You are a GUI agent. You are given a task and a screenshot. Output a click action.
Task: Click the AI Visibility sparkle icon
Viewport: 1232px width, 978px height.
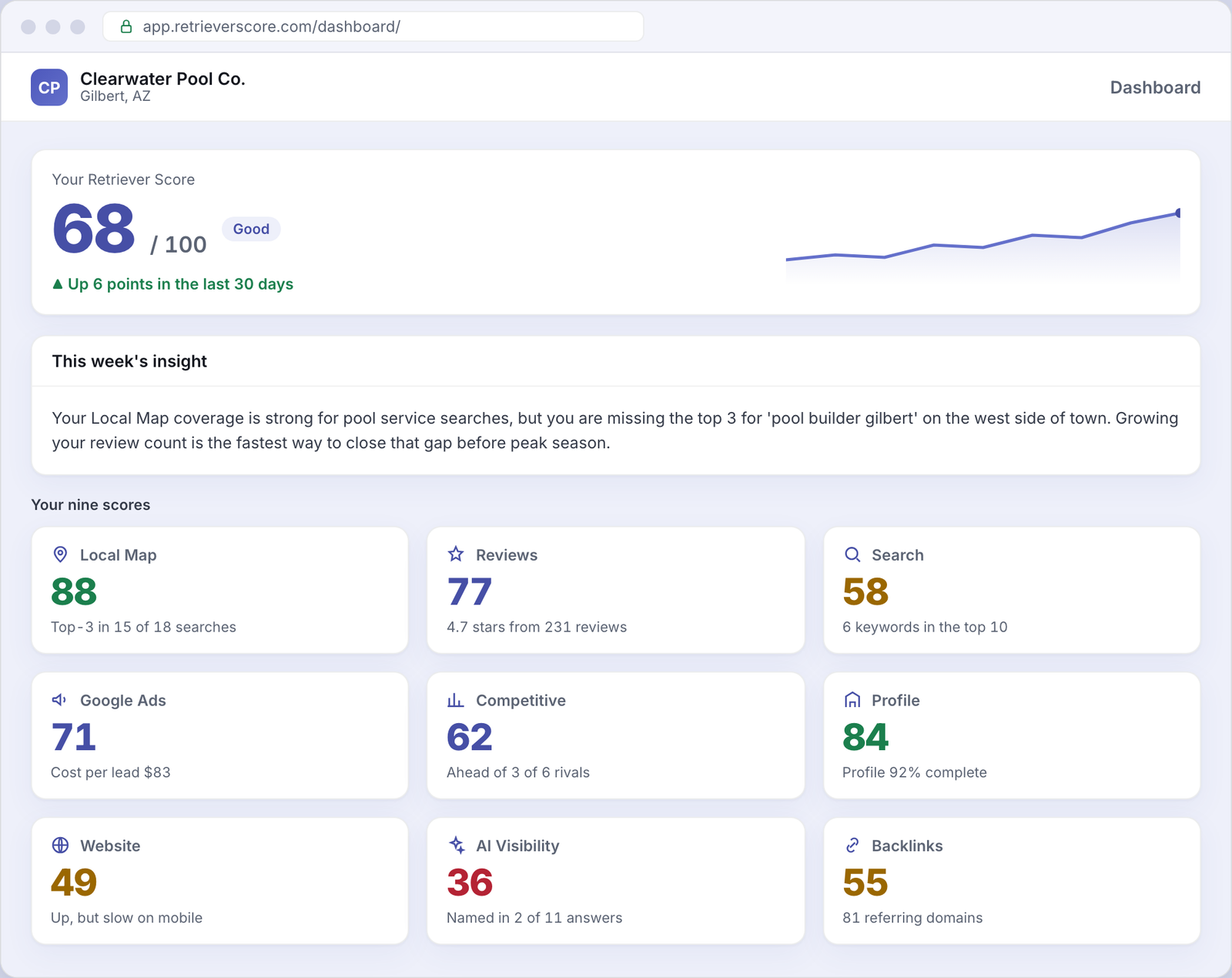[456, 846]
